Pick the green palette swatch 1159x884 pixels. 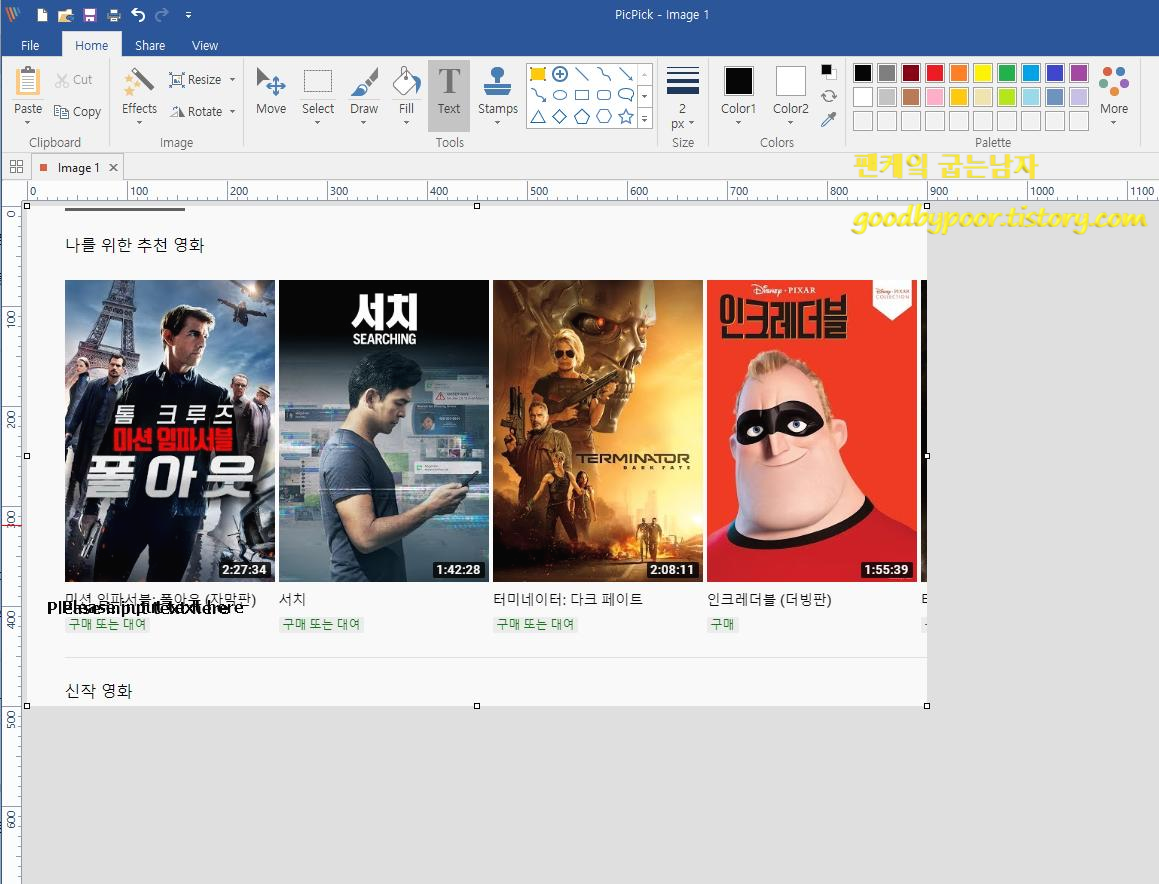point(1007,72)
